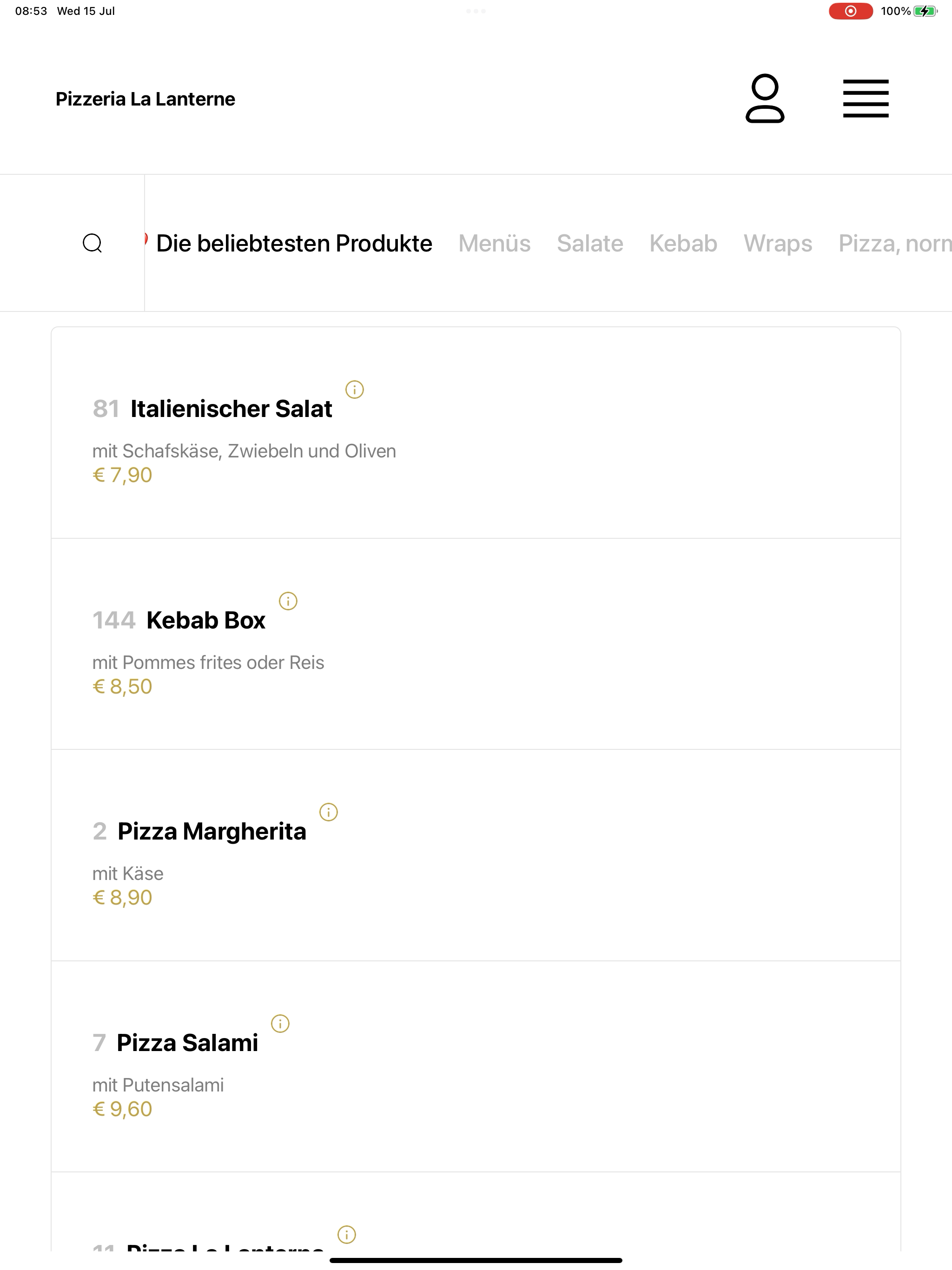The width and height of the screenshot is (952, 1270).
Task: Switch to the Menüs category
Action: click(x=495, y=244)
